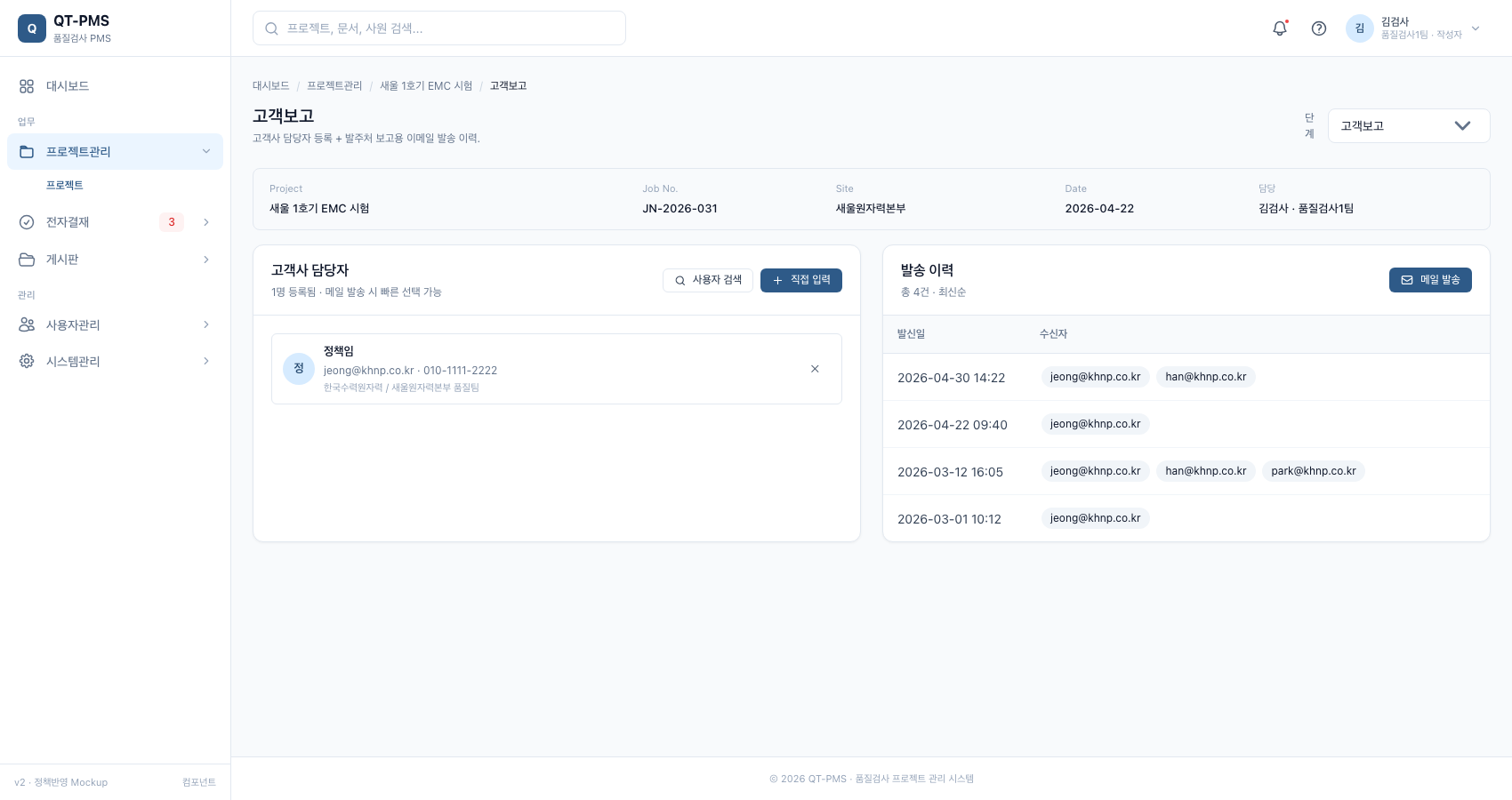This screenshot has height=800, width=1512.
Task: Click the 메일 발송 button
Action: 1430,280
